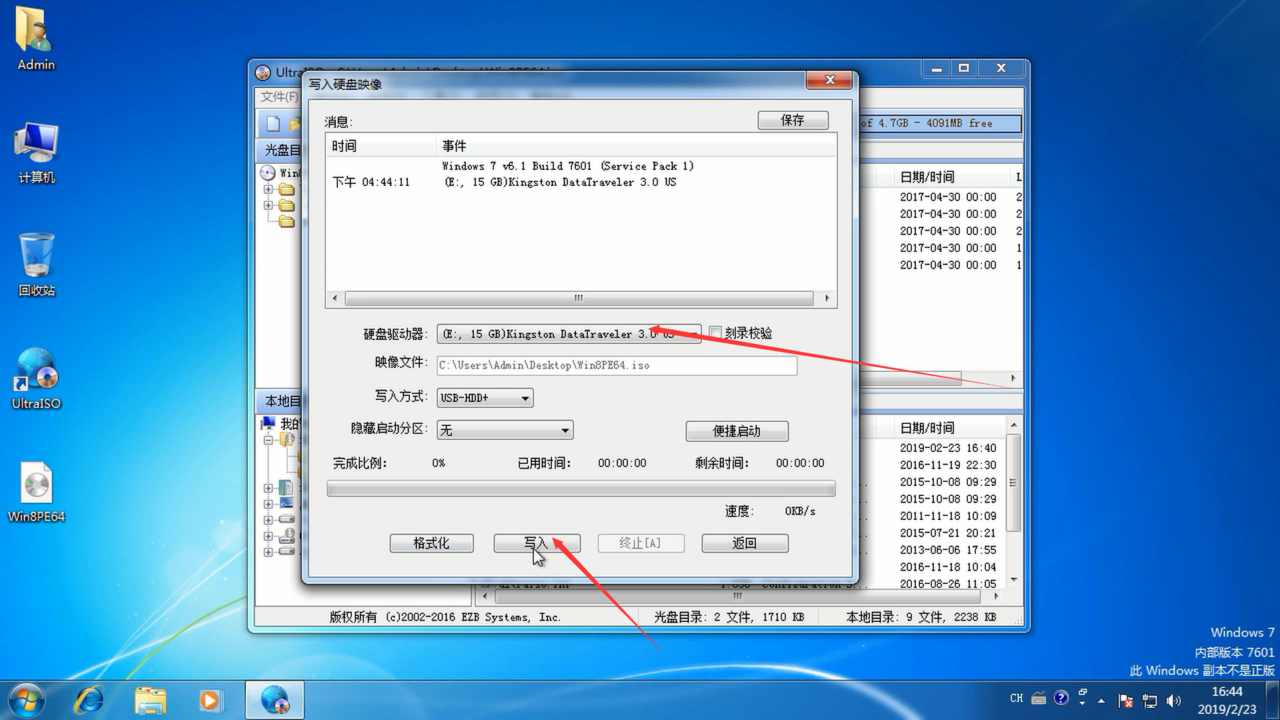Click the write progress bar
The height and width of the screenshot is (720, 1280).
581,489
